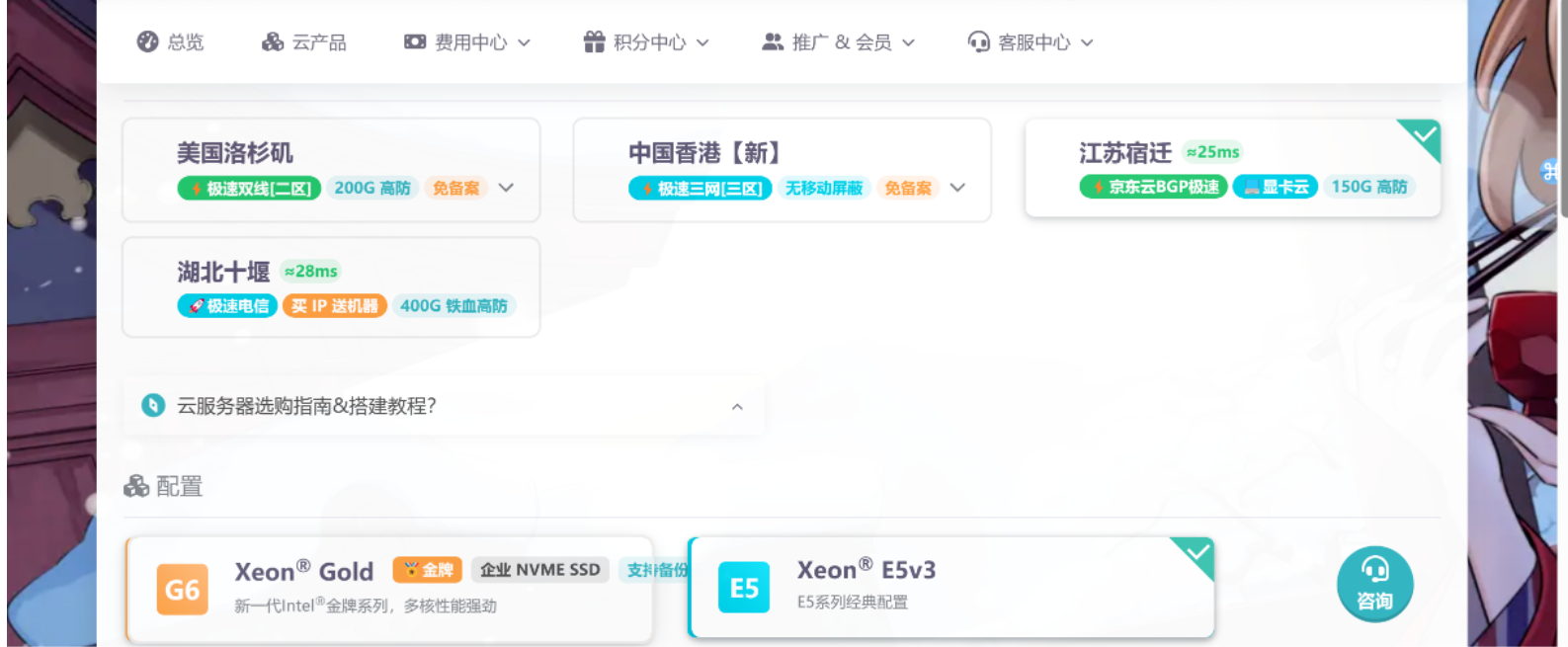Click the teal E5 processor badge
The image size is (1568, 647).
(x=744, y=588)
